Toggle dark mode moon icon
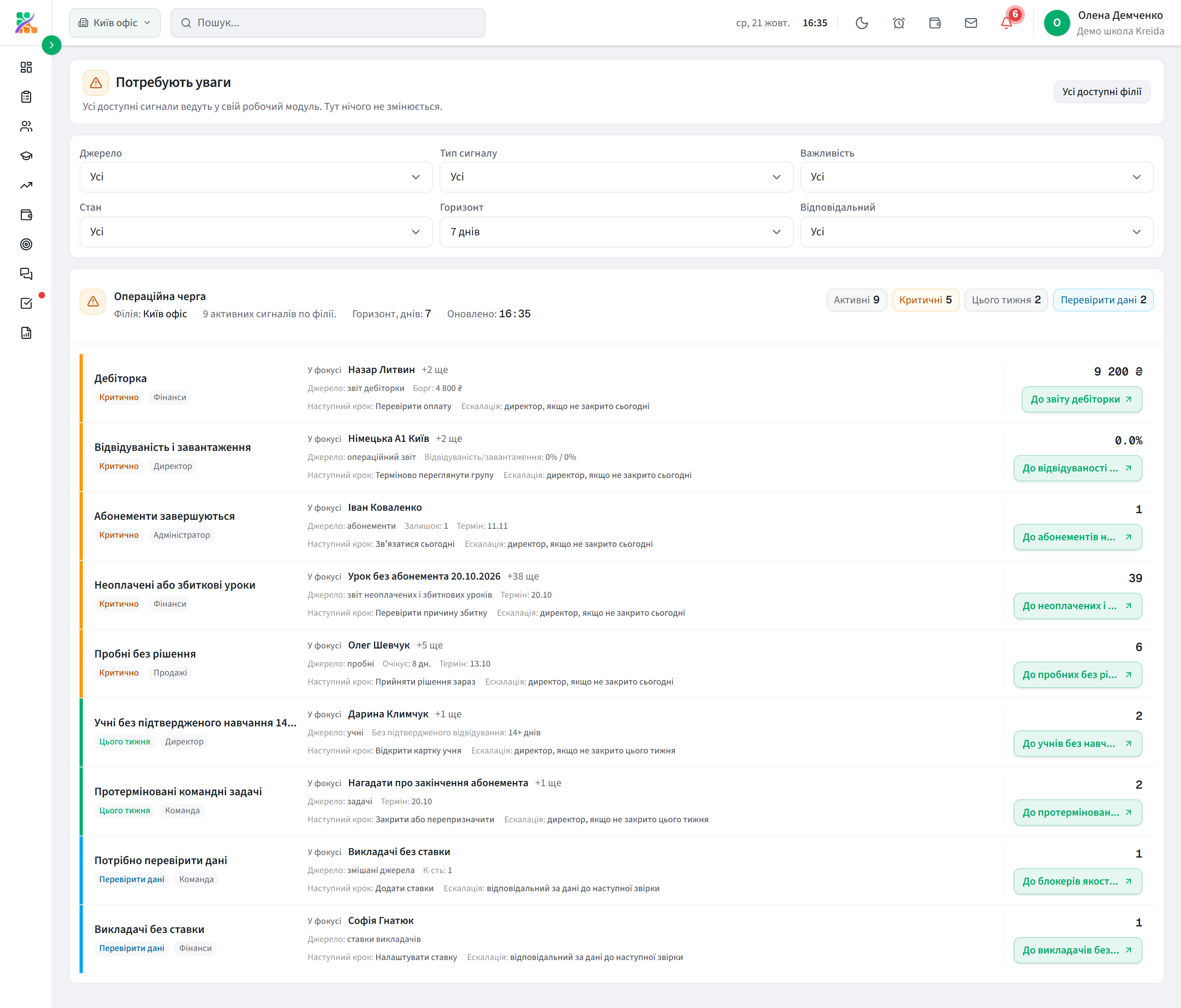1181x1008 pixels. [x=862, y=23]
